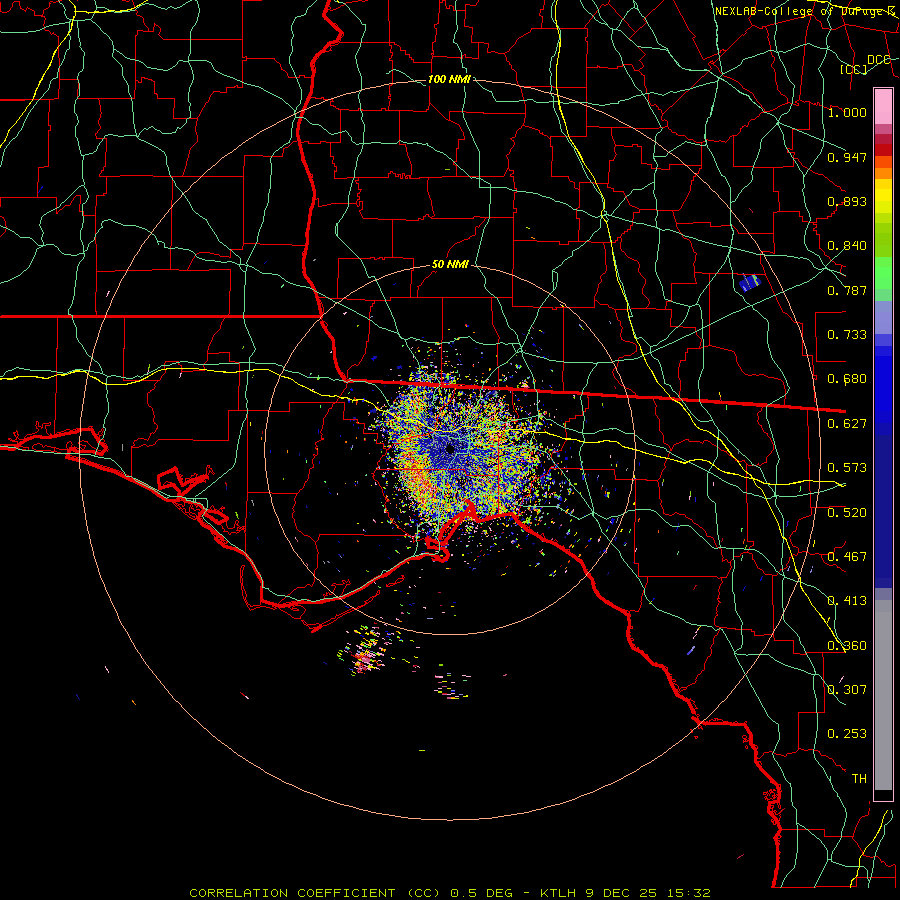Image resolution: width=900 pixels, height=900 pixels.
Task: Click the 50 NMI range ring label
Action: point(450,264)
